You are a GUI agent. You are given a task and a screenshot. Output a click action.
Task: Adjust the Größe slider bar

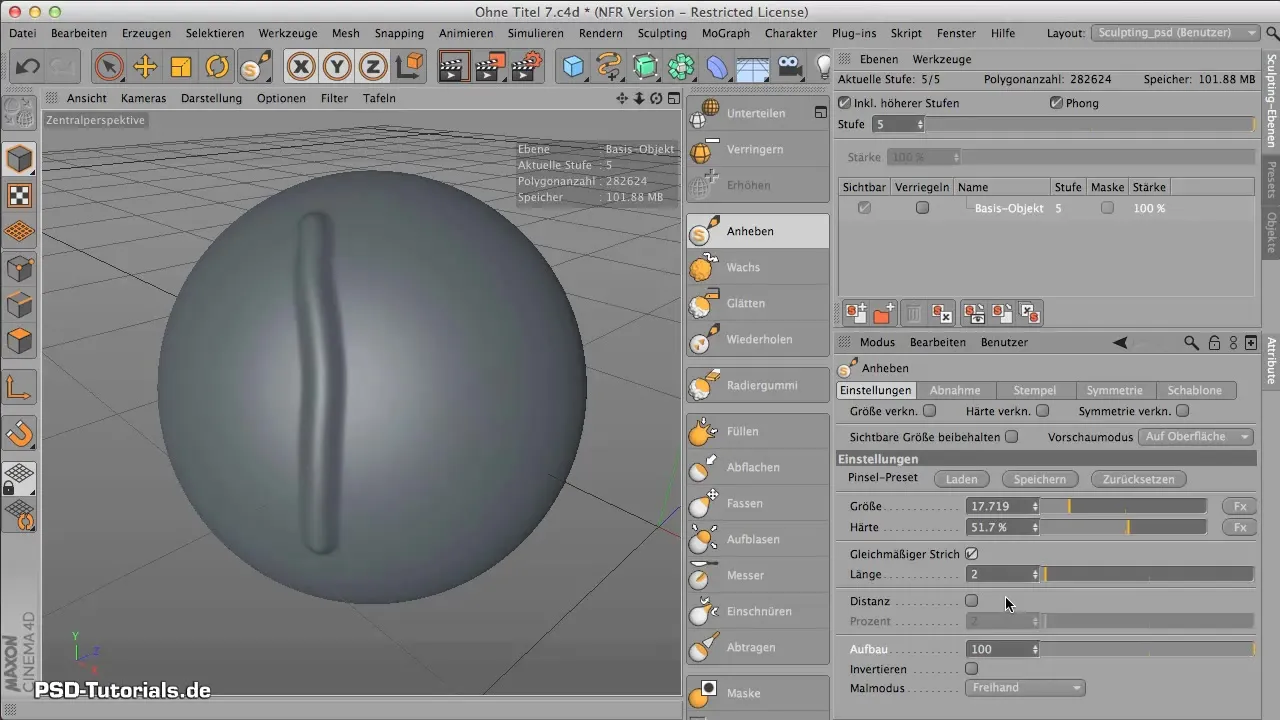point(1126,506)
